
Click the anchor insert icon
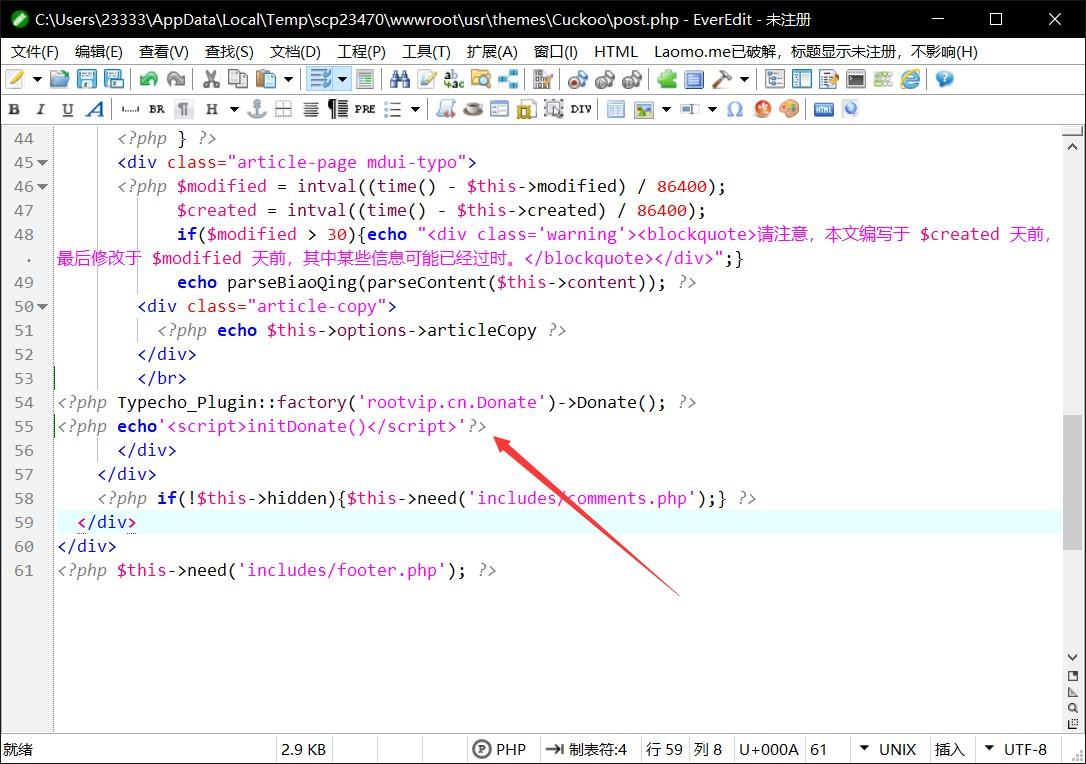pyautogui.click(x=257, y=110)
